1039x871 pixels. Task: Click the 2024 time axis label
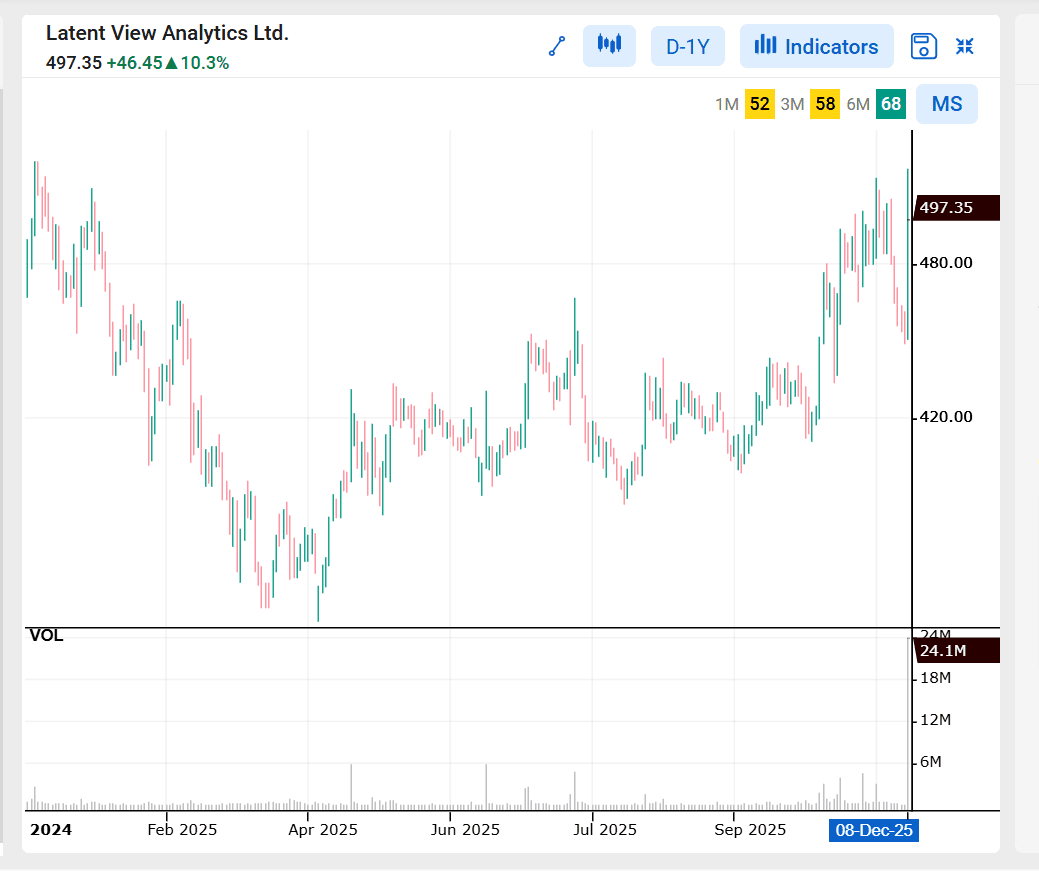(x=51, y=830)
